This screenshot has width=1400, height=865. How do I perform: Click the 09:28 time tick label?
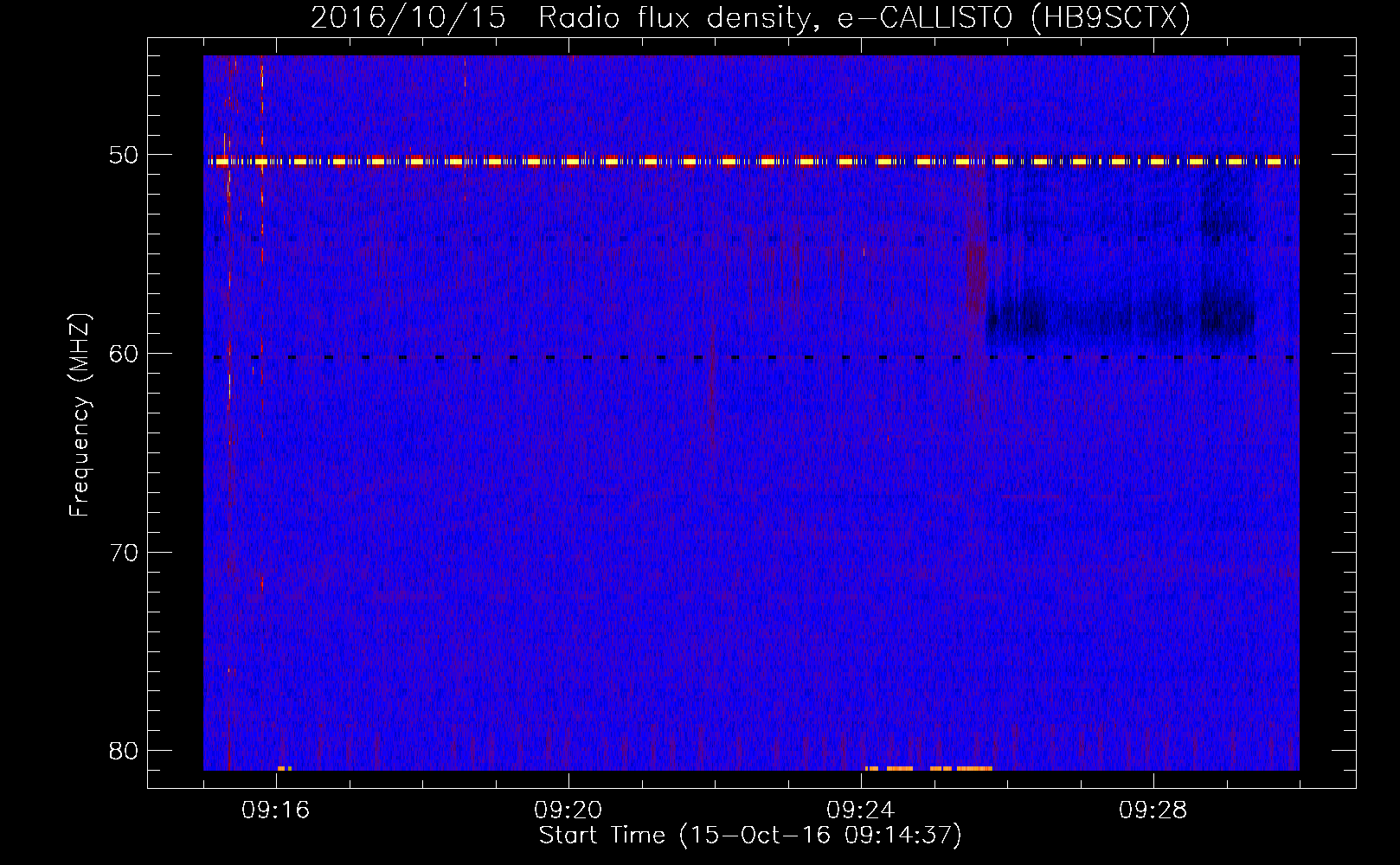pyautogui.click(x=1153, y=811)
